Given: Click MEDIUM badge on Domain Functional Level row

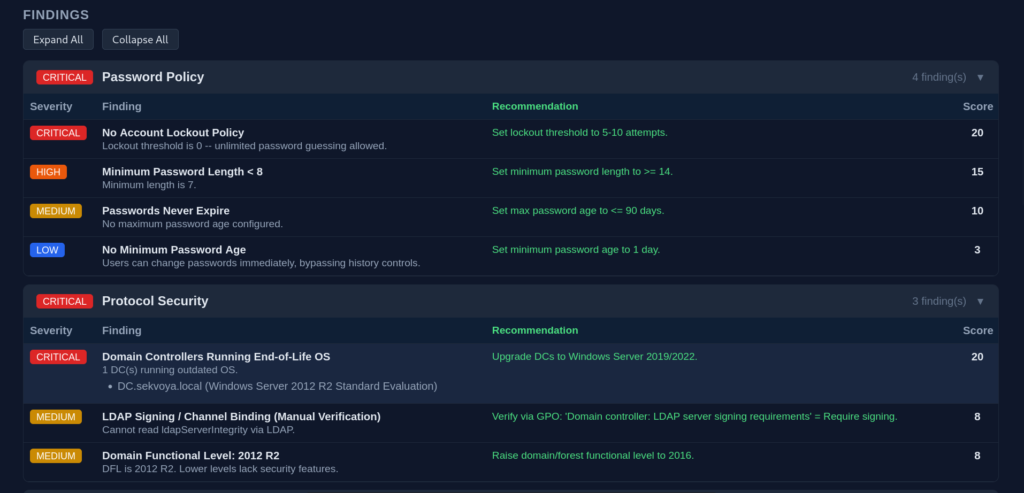Looking at the screenshot, I should [56, 456].
